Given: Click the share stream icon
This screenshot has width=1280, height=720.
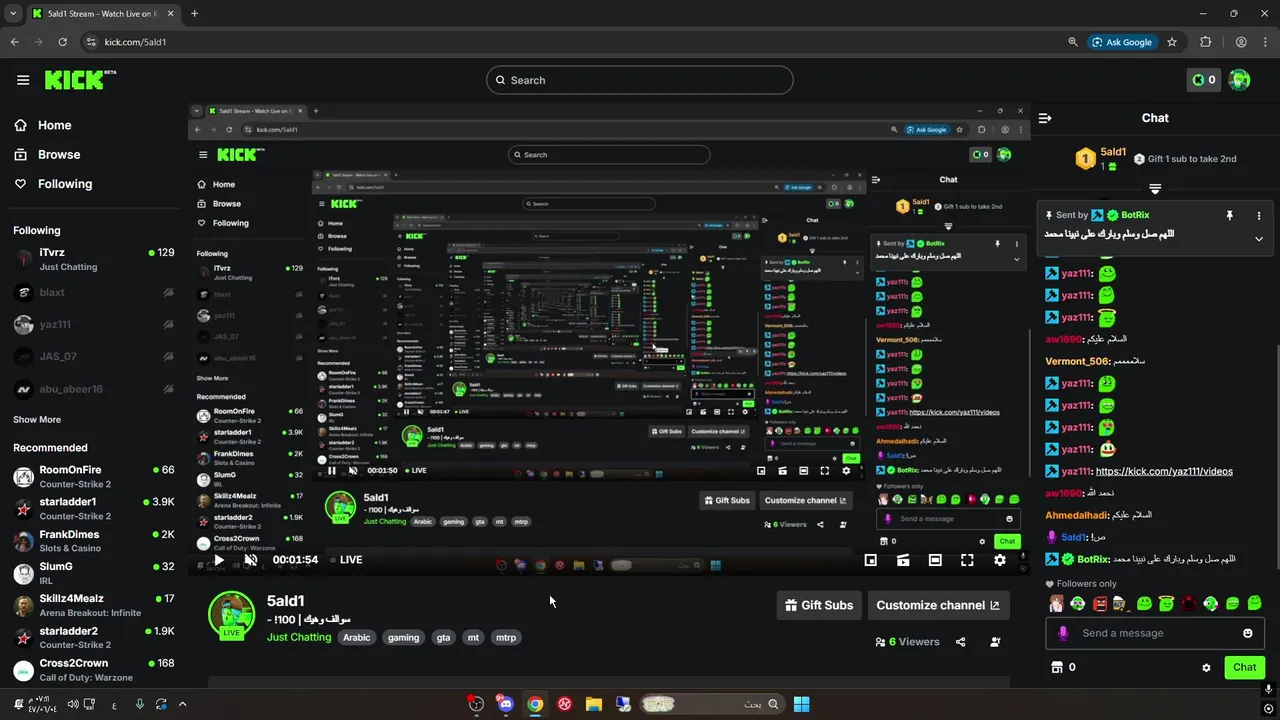Looking at the screenshot, I should click(x=961, y=642).
